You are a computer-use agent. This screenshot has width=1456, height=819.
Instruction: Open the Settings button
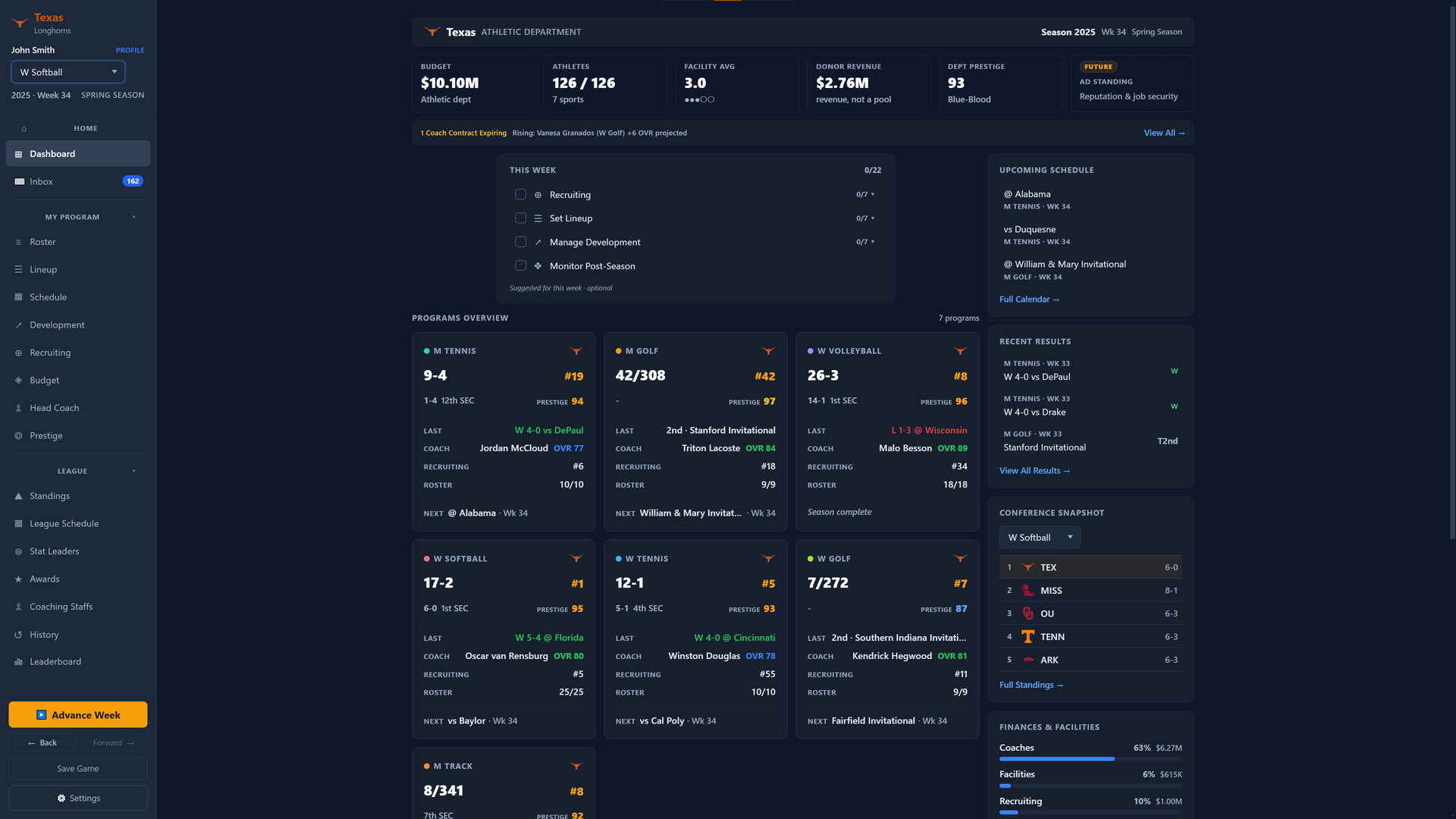(x=78, y=798)
